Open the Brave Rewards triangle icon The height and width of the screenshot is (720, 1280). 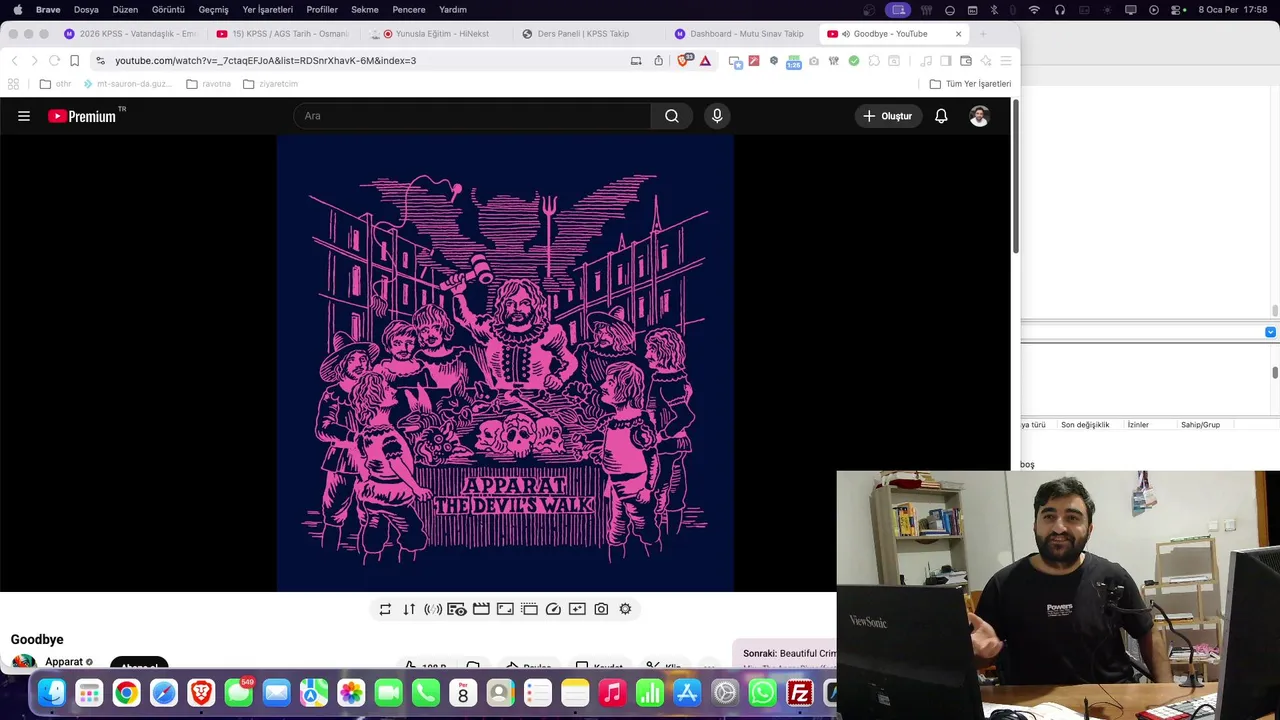click(x=705, y=61)
